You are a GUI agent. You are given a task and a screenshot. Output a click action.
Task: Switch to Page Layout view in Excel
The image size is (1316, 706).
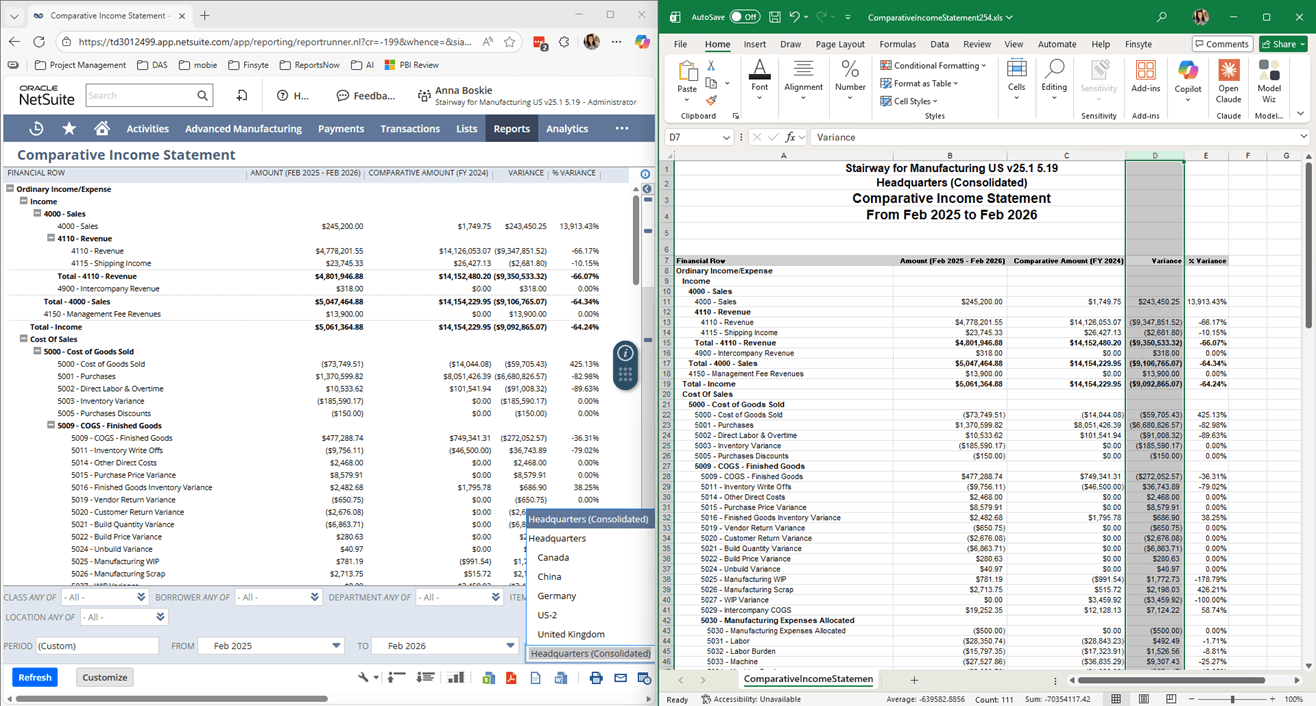1142,699
